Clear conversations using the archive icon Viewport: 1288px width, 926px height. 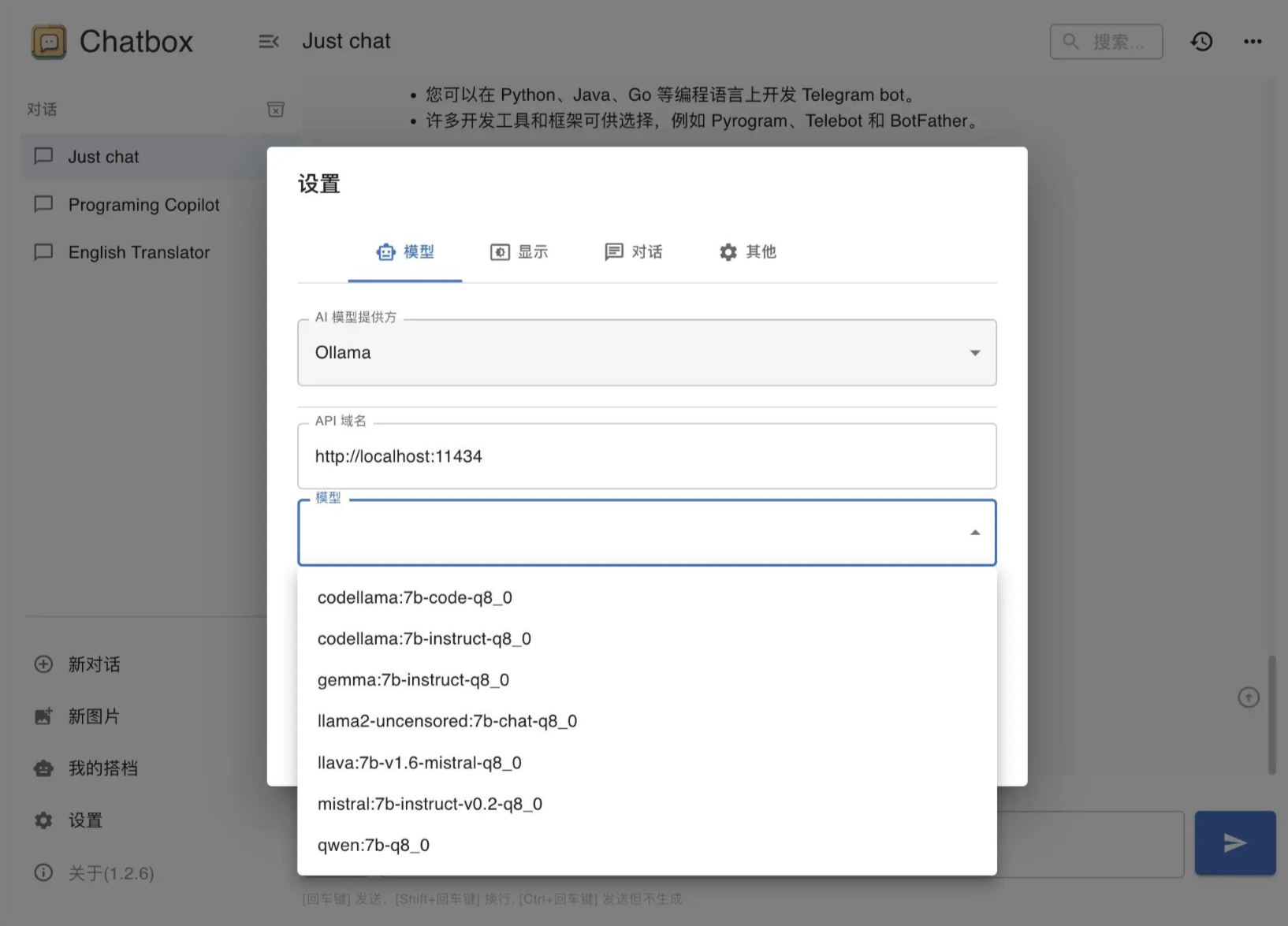coord(276,110)
